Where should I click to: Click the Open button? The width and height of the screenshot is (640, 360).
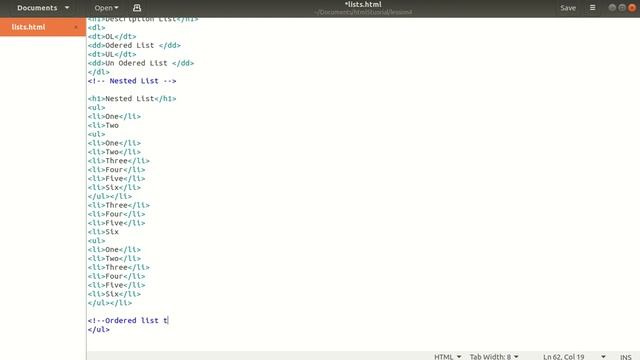[106, 8]
